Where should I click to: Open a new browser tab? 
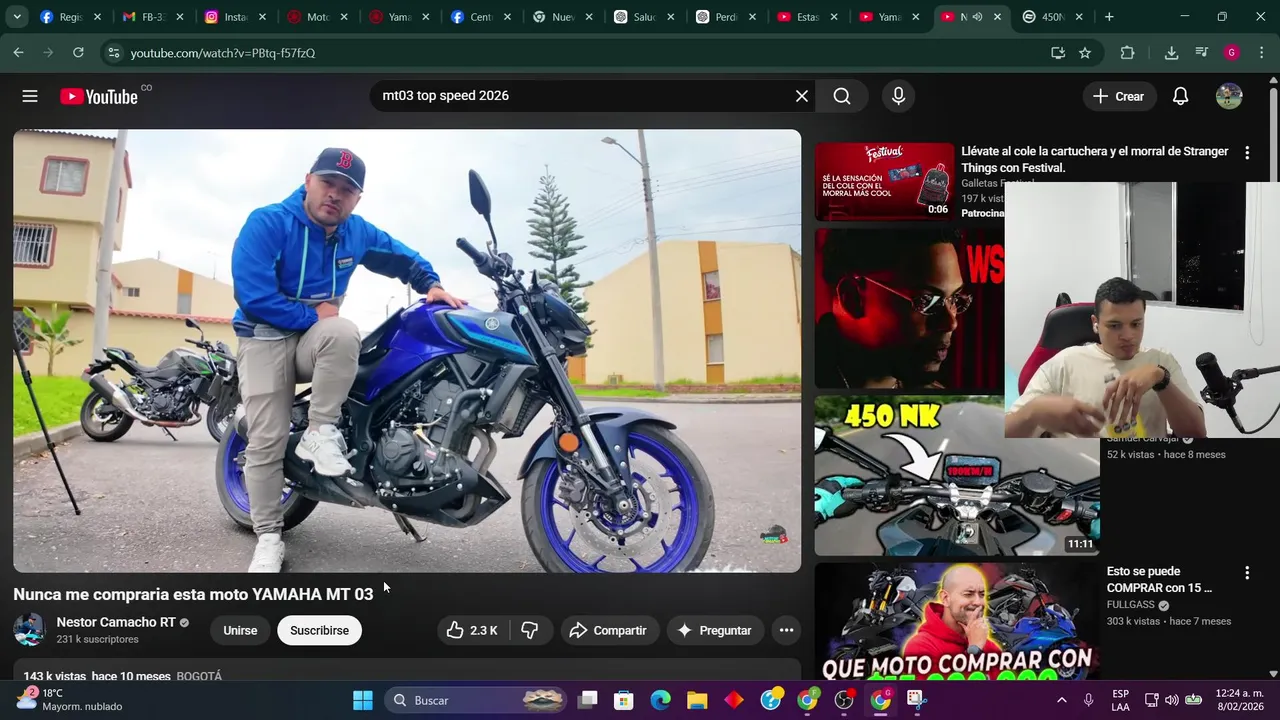coord(1108,17)
